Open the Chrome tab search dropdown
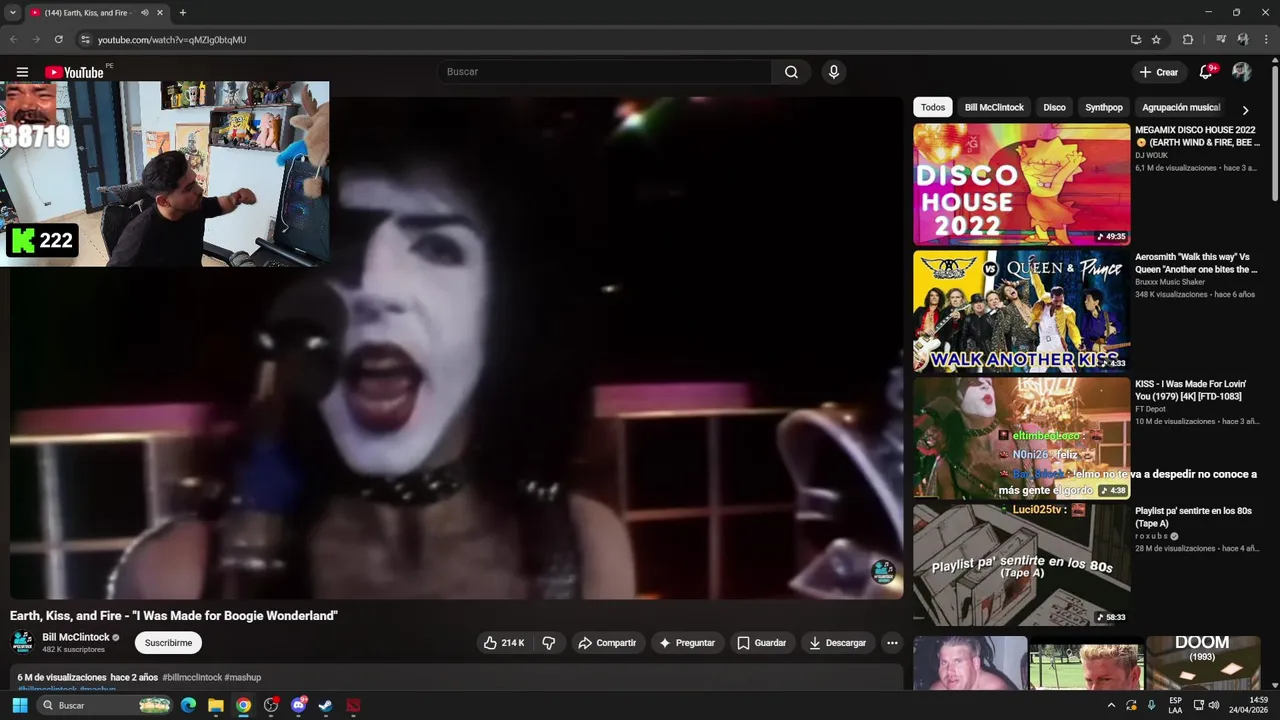This screenshot has width=1280, height=720. click(x=13, y=13)
